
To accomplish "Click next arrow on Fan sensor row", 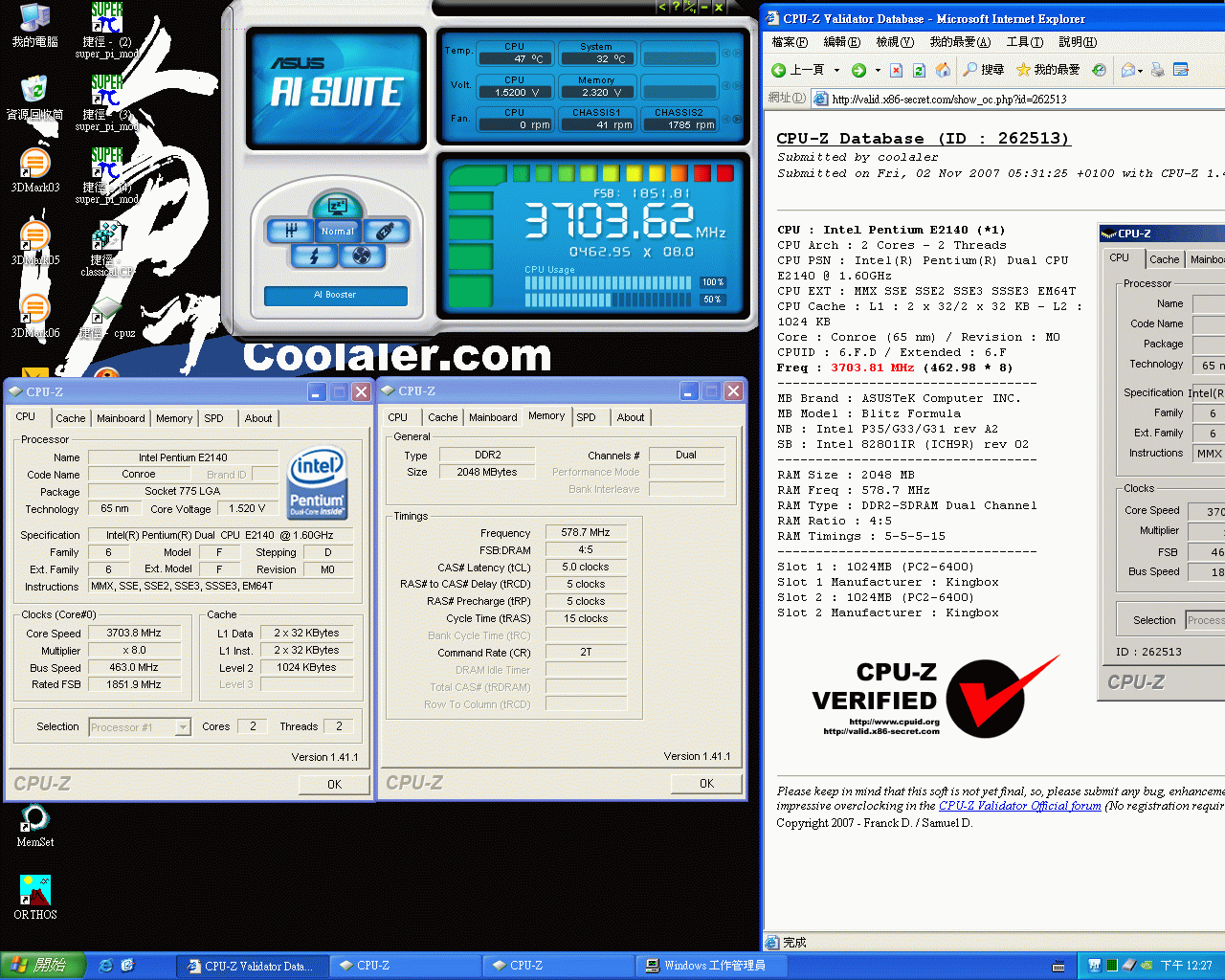I will (736, 120).
